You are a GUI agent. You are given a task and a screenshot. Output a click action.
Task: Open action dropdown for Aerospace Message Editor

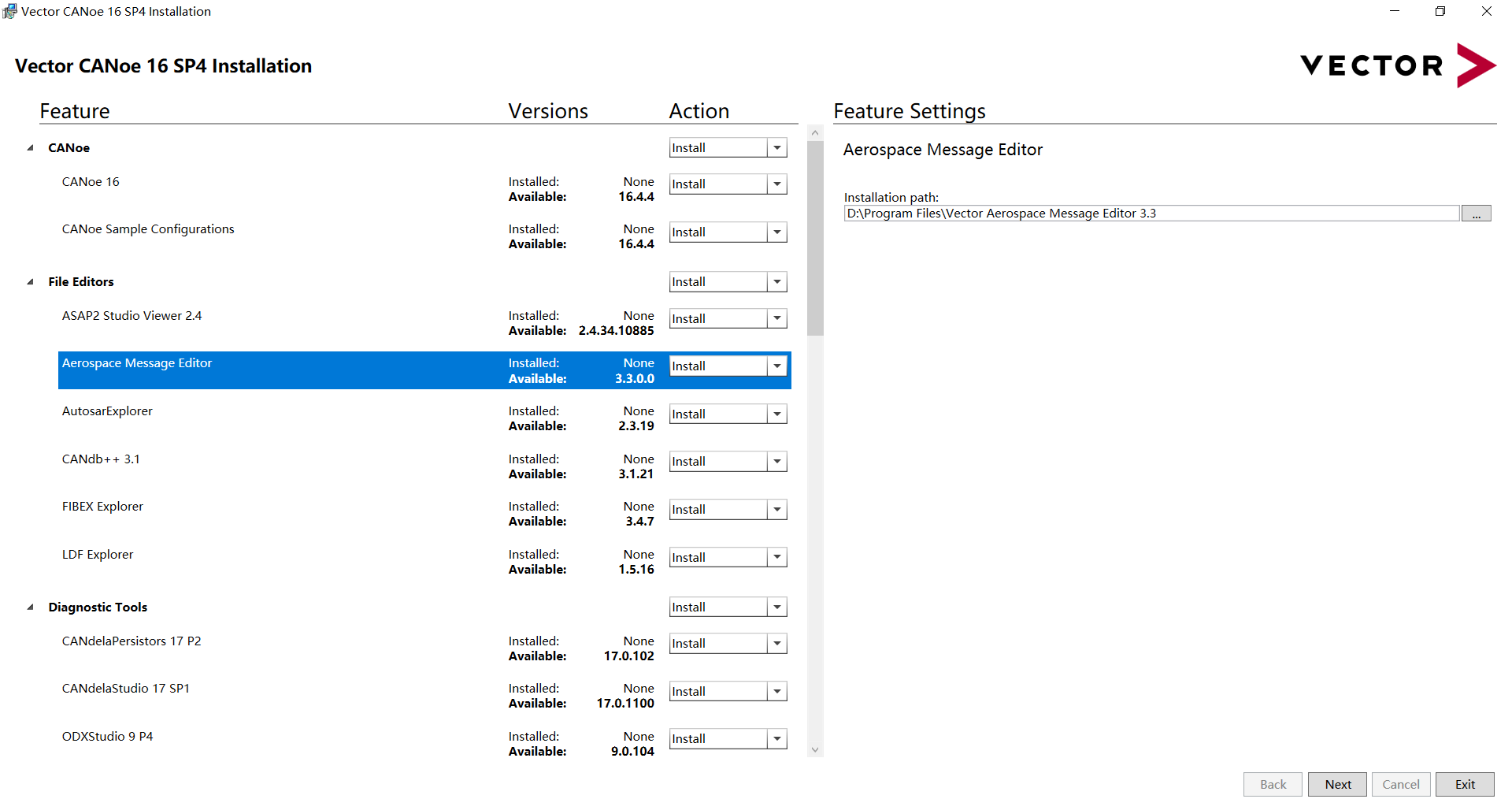tap(776, 366)
